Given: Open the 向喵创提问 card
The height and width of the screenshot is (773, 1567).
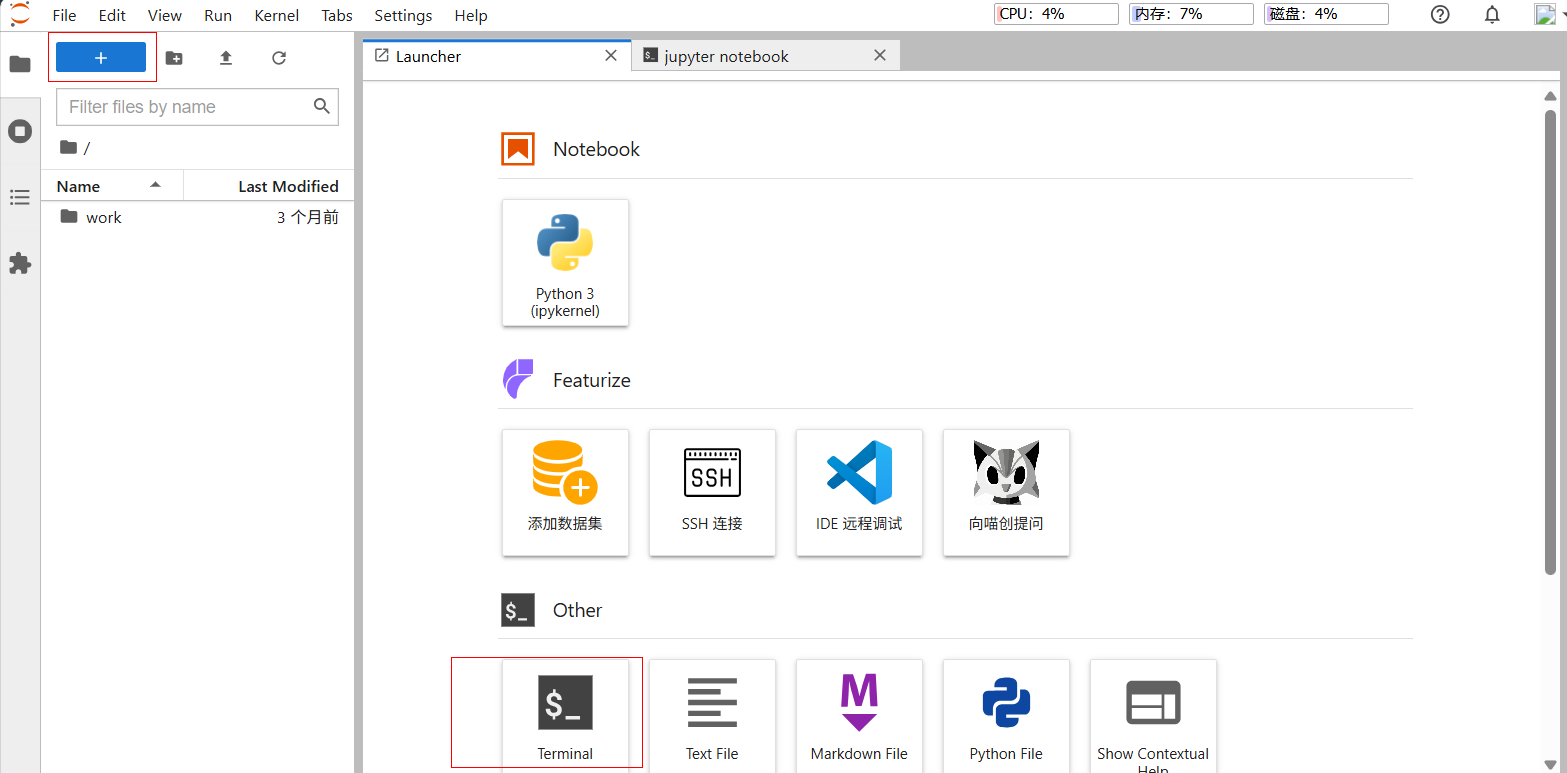Looking at the screenshot, I should pyautogui.click(x=1006, y=492).
